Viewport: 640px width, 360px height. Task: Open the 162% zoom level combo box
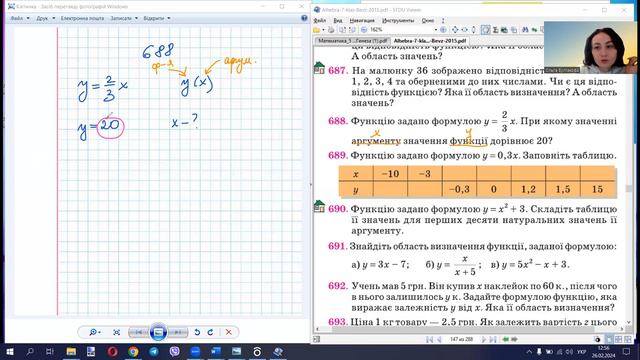(x=403, y=30)
